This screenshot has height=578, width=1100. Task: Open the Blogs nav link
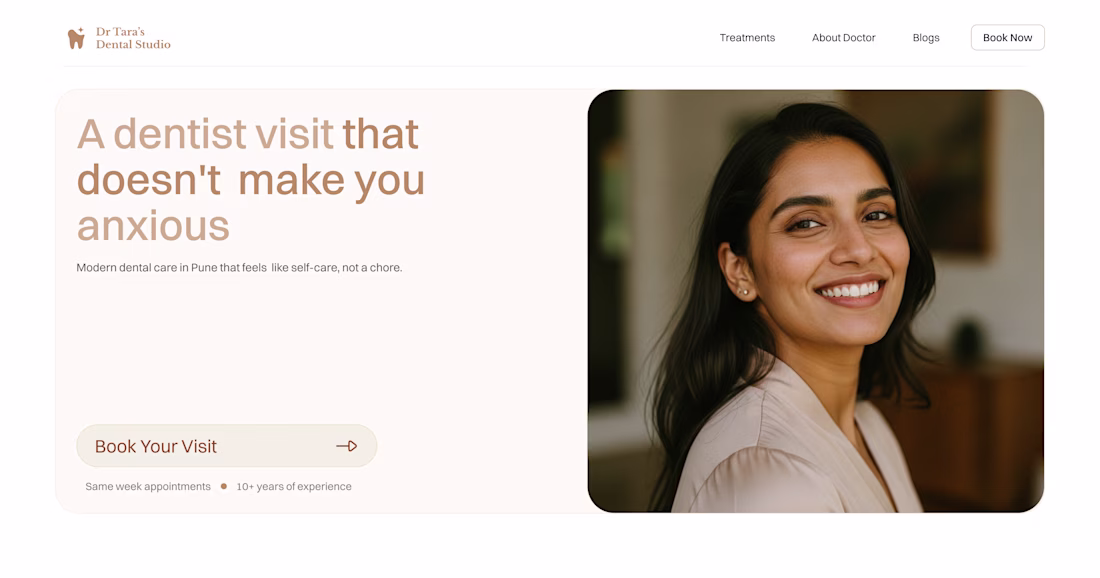(x=925, y=38)
